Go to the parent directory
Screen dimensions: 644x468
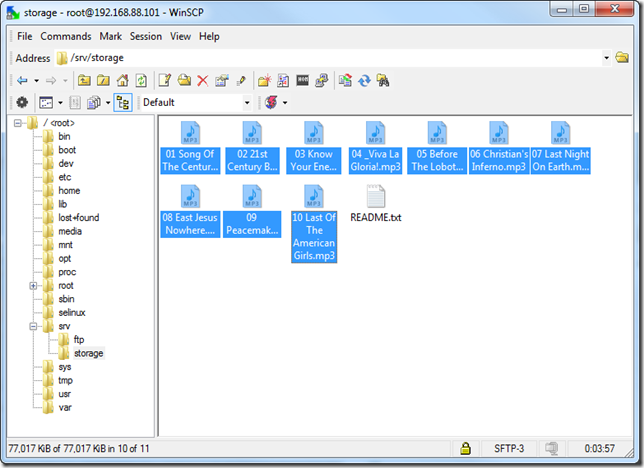coord(84,81)
